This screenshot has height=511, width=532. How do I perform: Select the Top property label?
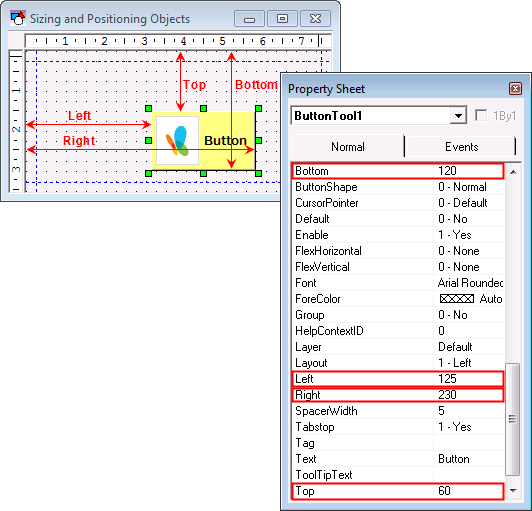pyautogui.click(x=304, y=491)
